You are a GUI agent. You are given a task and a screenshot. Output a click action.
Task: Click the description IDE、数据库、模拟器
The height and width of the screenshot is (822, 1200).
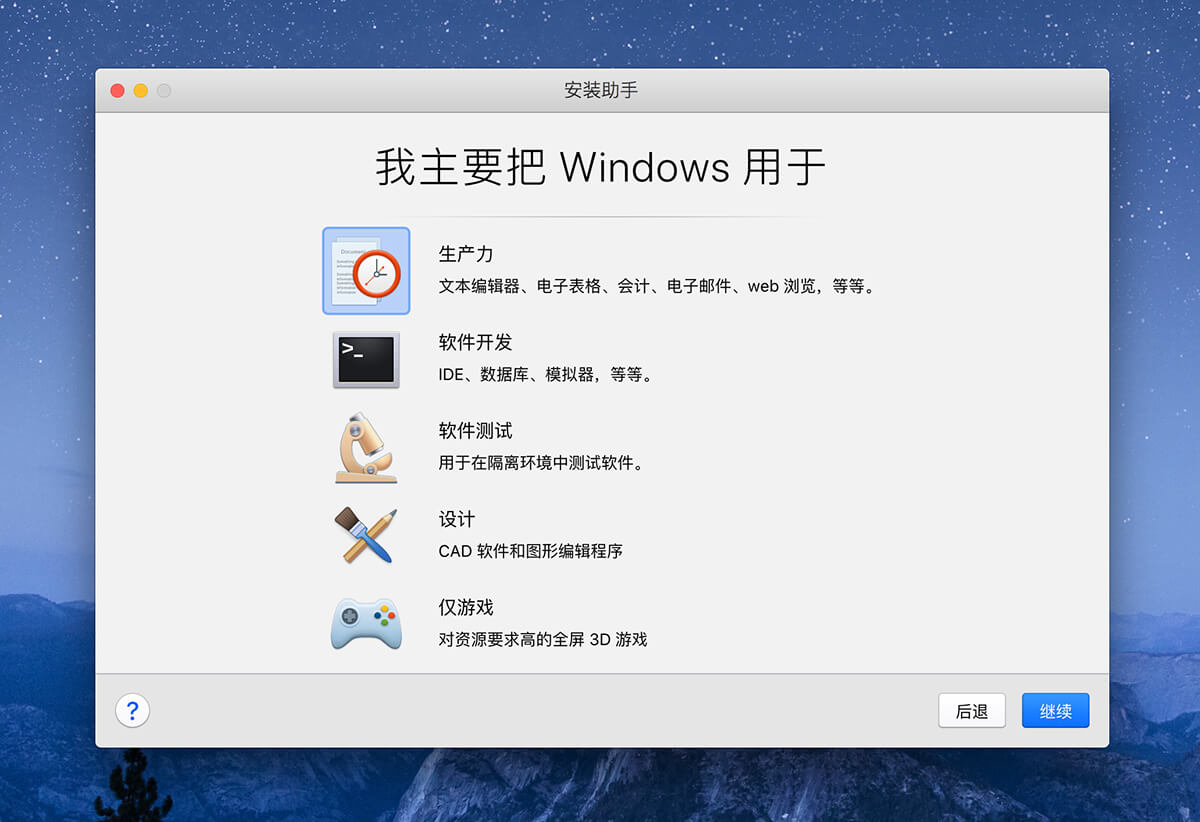click(x=545, y=375)
